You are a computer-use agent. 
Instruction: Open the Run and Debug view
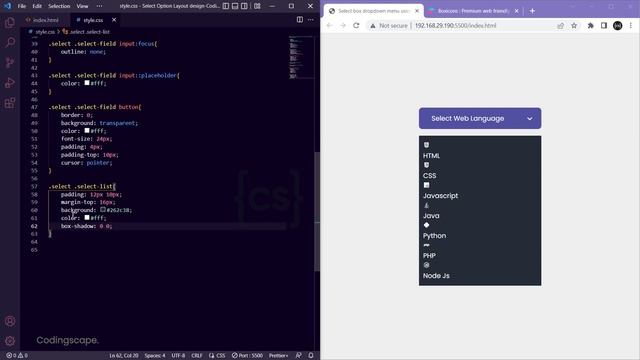coord(10,82)
